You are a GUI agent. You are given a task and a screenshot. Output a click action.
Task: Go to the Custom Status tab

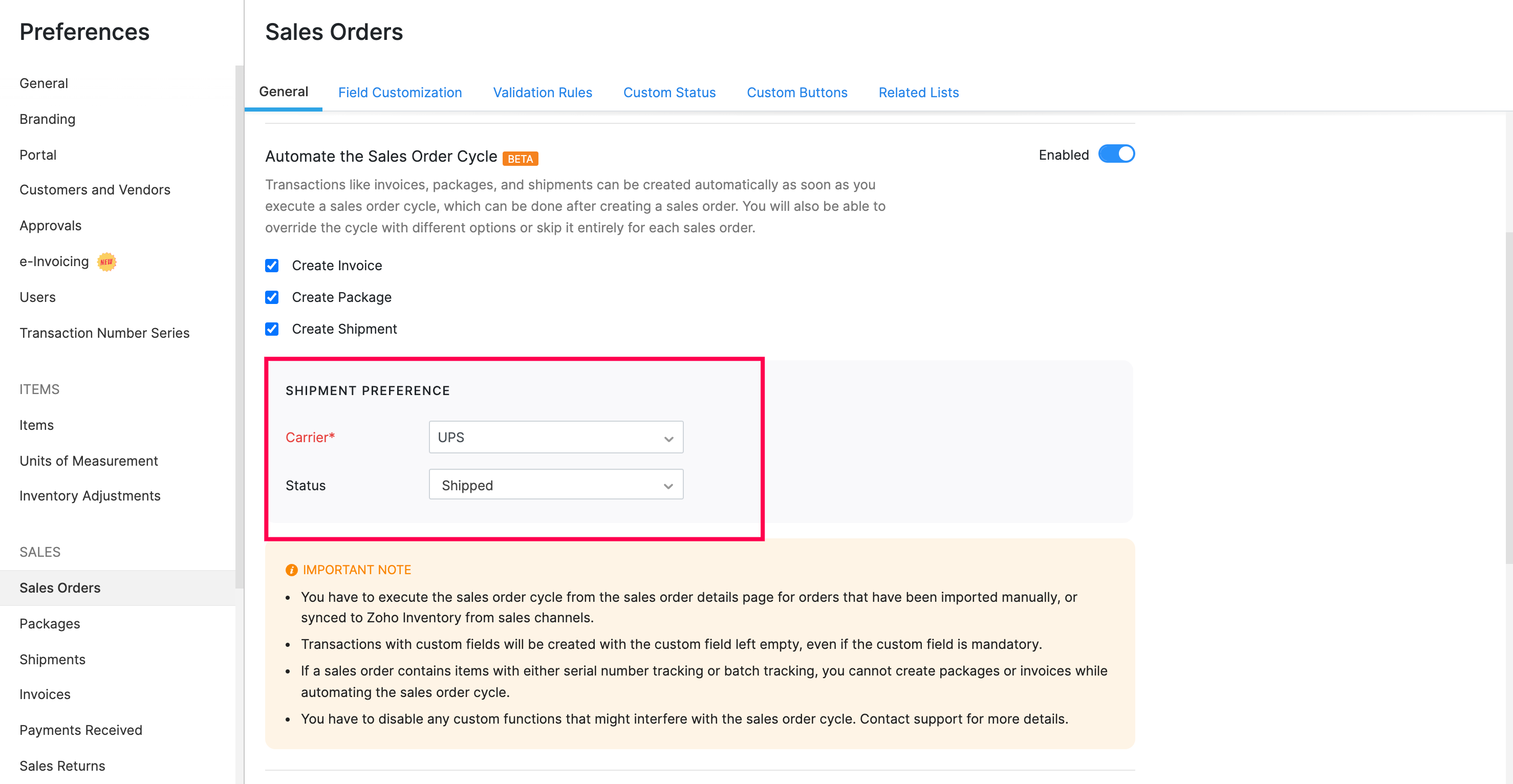click(x=669, y=92)
